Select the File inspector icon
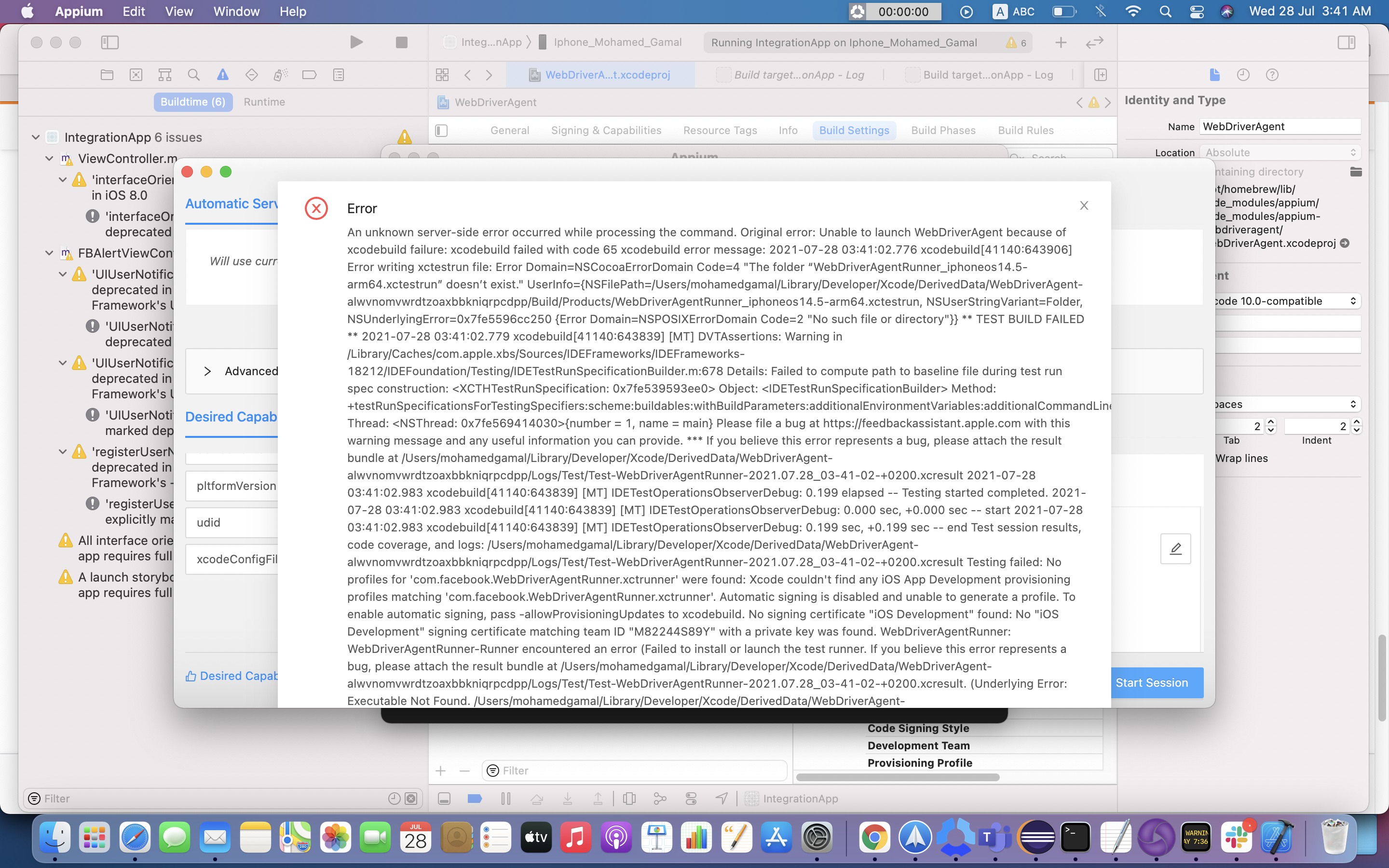Image resolution: width=1389 pixels, height=868 pixels. (1214, 75)
